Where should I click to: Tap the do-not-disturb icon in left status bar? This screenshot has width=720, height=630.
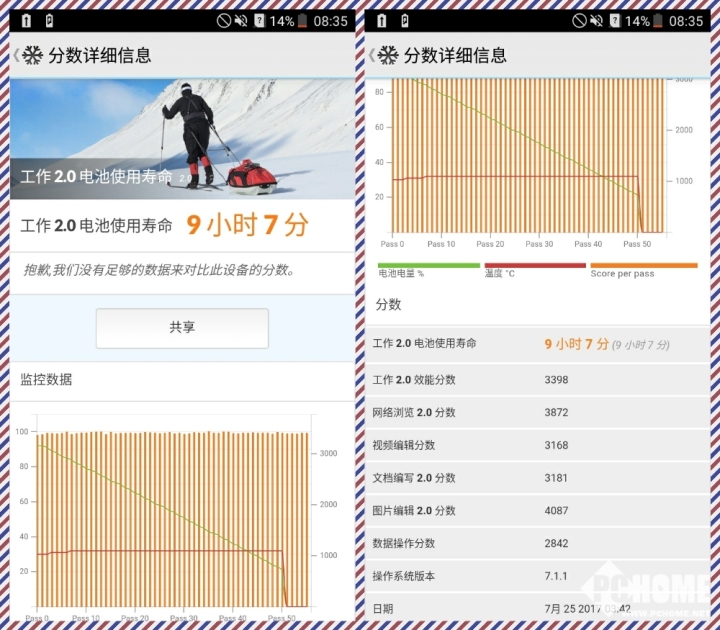[224, 21]
